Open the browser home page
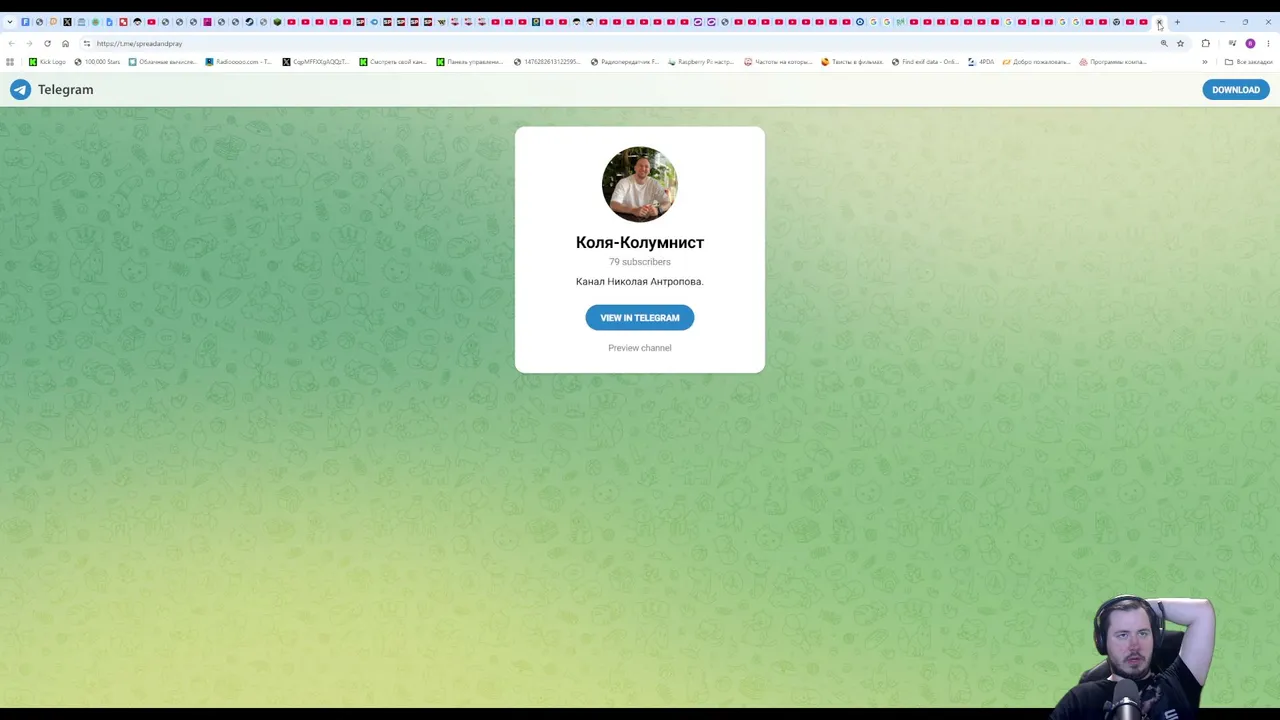1280x720 pixels. pyautogui.click(x=65, y=44)
